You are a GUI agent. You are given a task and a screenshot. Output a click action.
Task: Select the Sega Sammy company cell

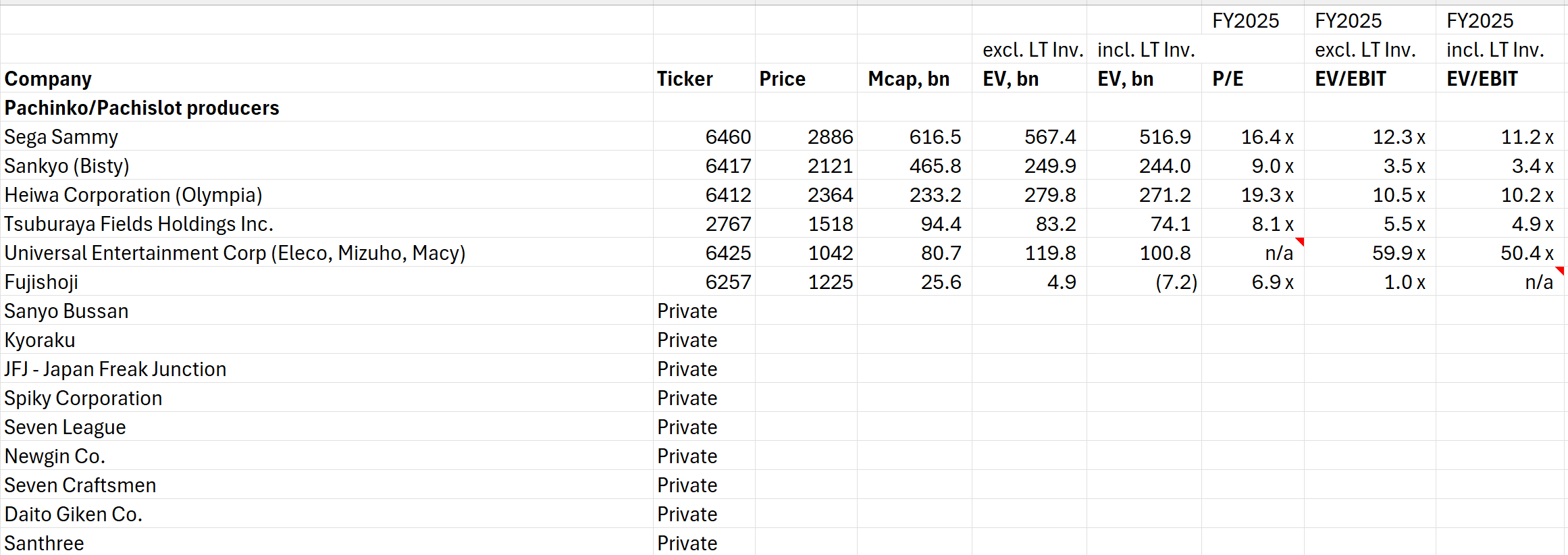click(x=327, y=136)
